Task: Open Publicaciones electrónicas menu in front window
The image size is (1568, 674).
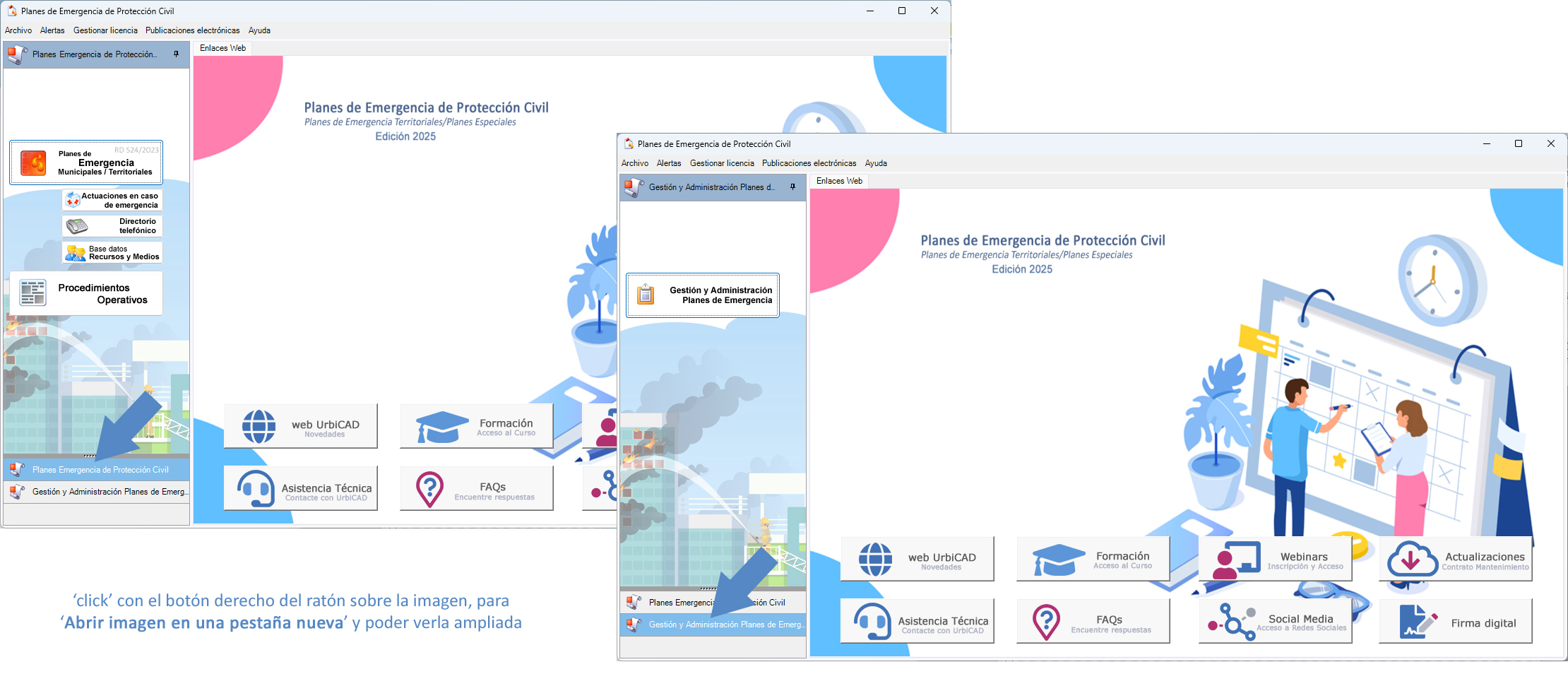Action: click(809, 163)
